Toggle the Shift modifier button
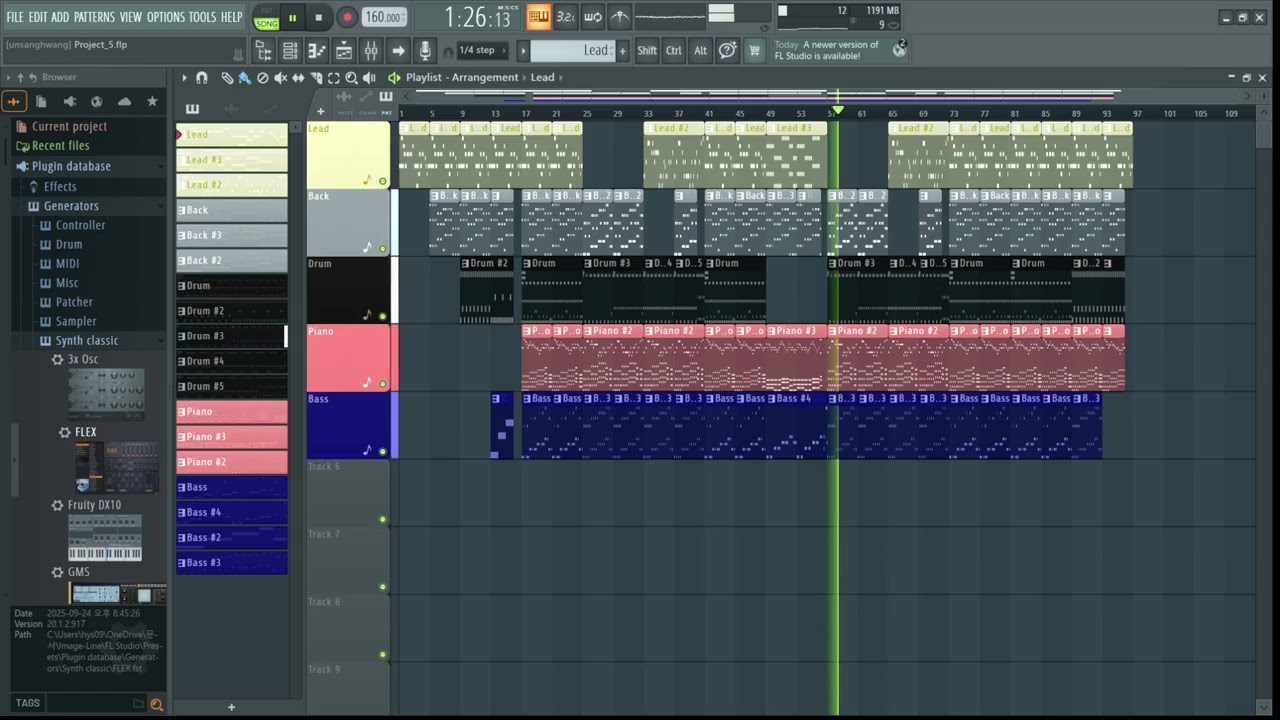Image resolution: width=1280 pixels, height=720 pixels. tap(647, 50)
